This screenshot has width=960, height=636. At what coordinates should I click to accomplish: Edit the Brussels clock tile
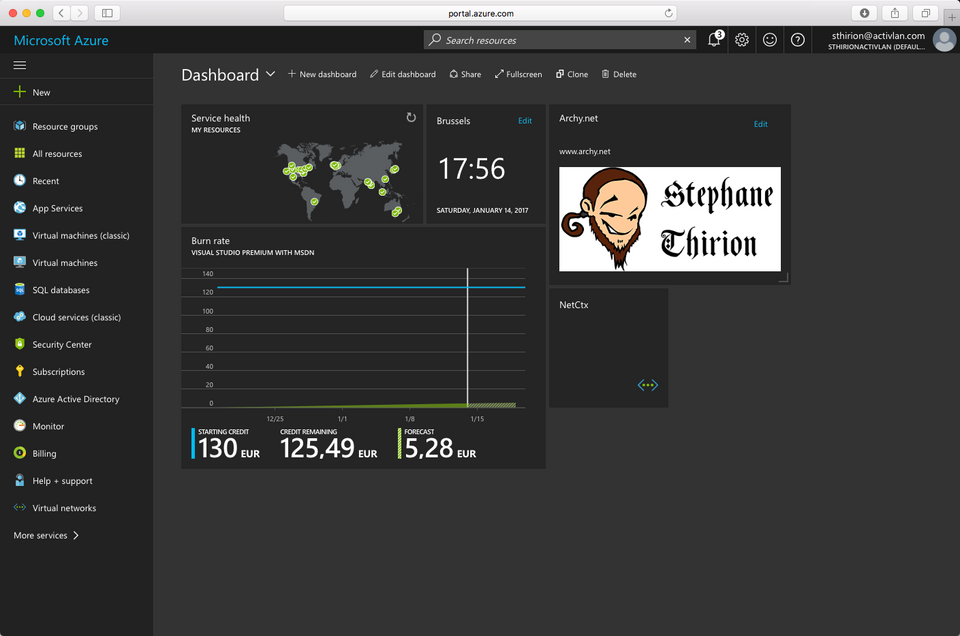pyautogui.click(x=525, y=120)
